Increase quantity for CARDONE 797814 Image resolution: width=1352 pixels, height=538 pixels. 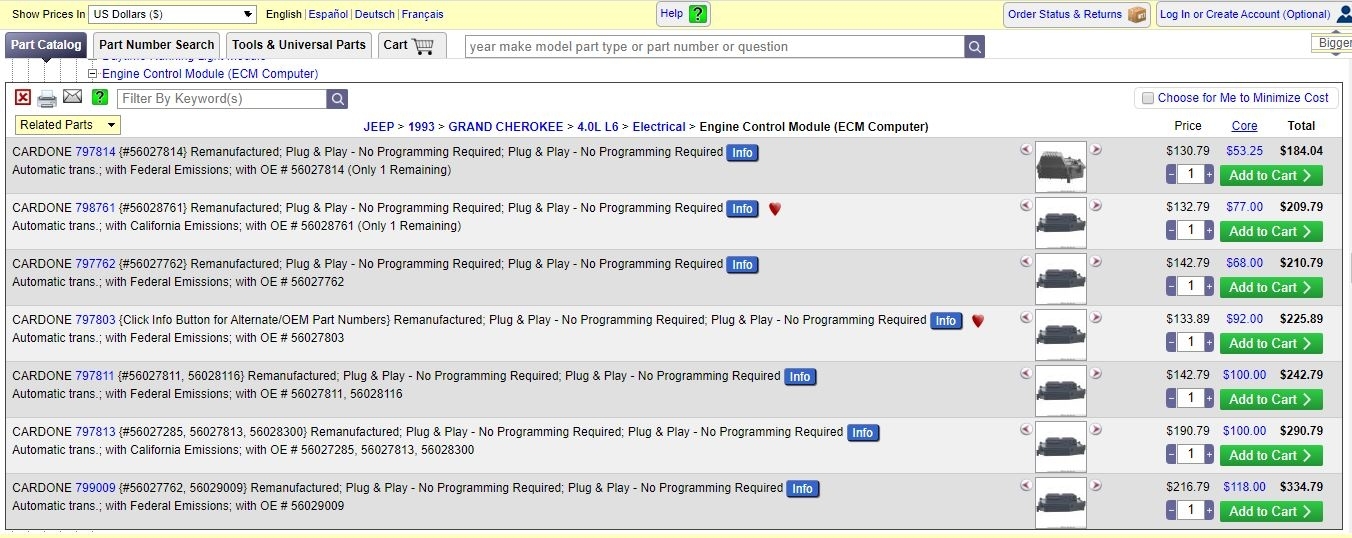point(1209,175)
